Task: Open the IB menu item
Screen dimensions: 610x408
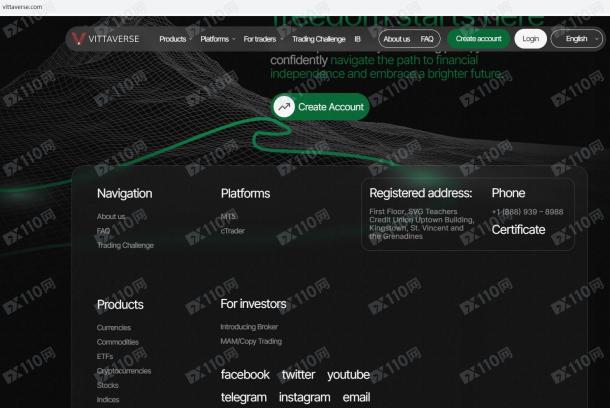Action: coord(357,39)
